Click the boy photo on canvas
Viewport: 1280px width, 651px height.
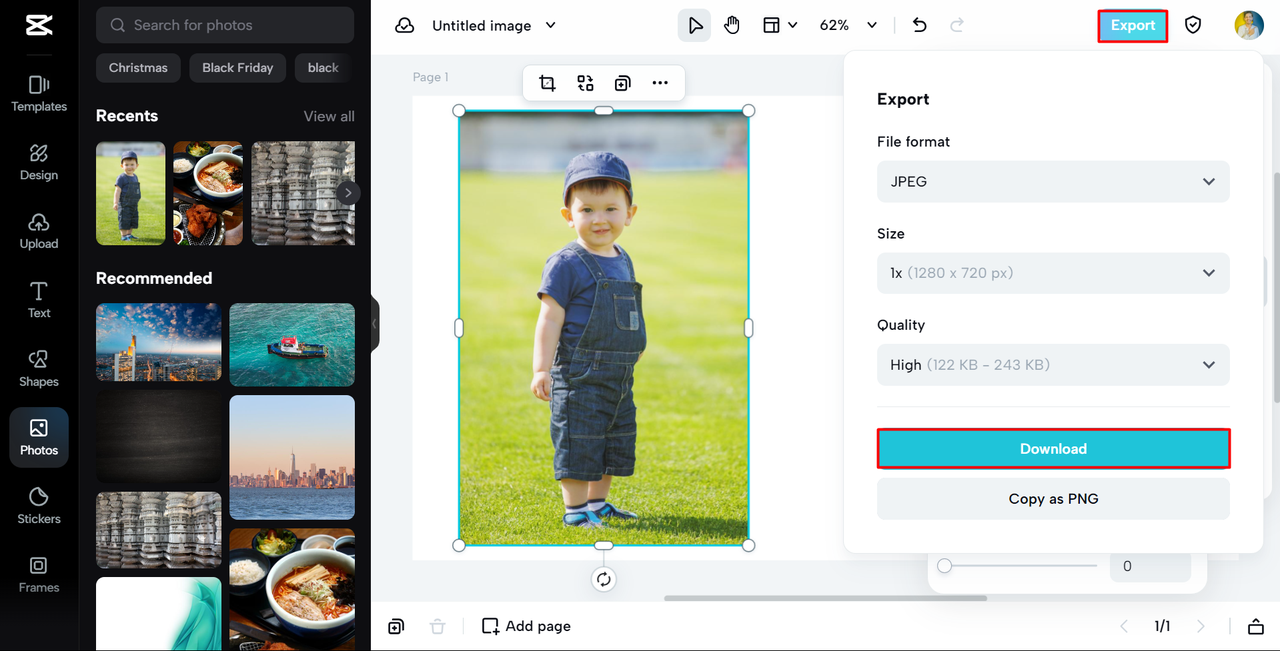pyautogui.click(x=603, y=328)
